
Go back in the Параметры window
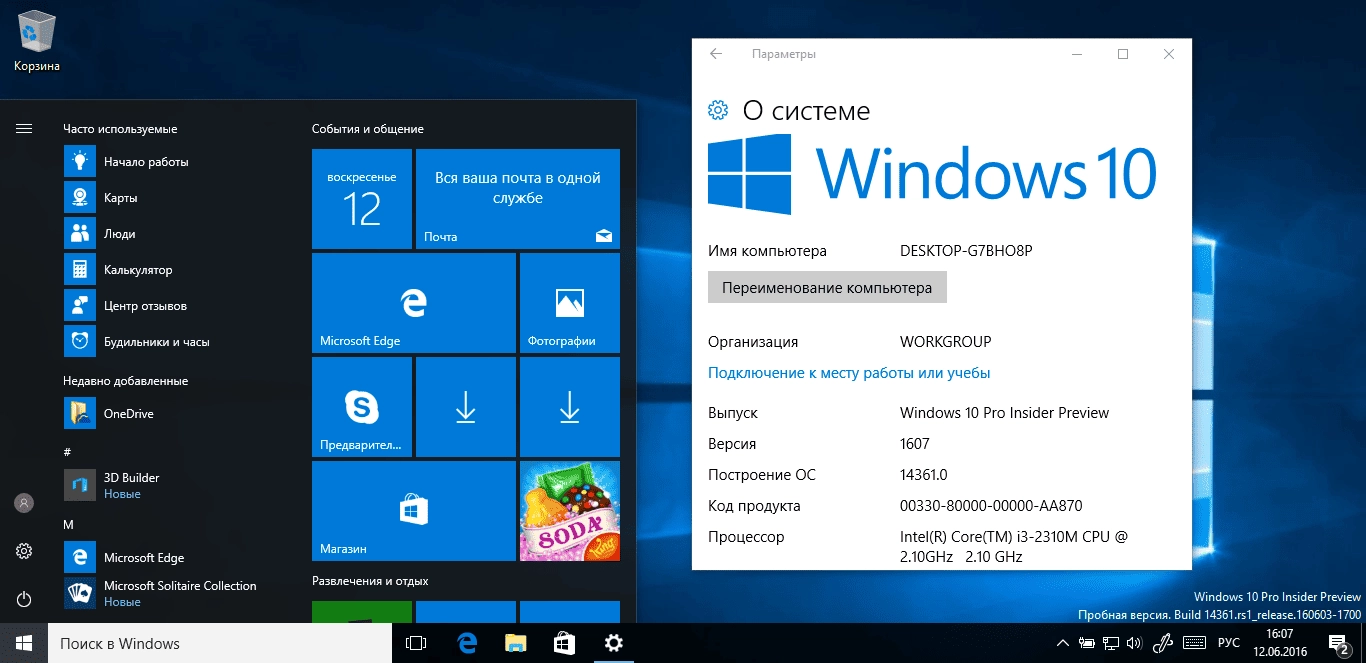(x=716, y=54)
